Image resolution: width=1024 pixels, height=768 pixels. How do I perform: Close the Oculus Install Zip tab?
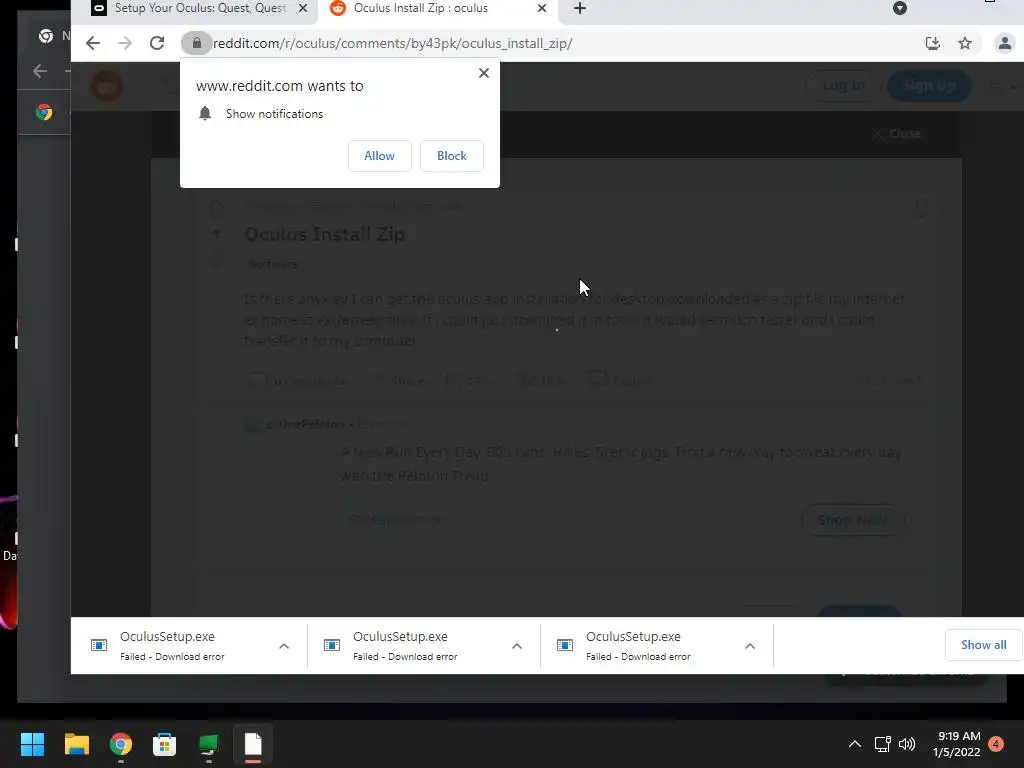(542, 8)
